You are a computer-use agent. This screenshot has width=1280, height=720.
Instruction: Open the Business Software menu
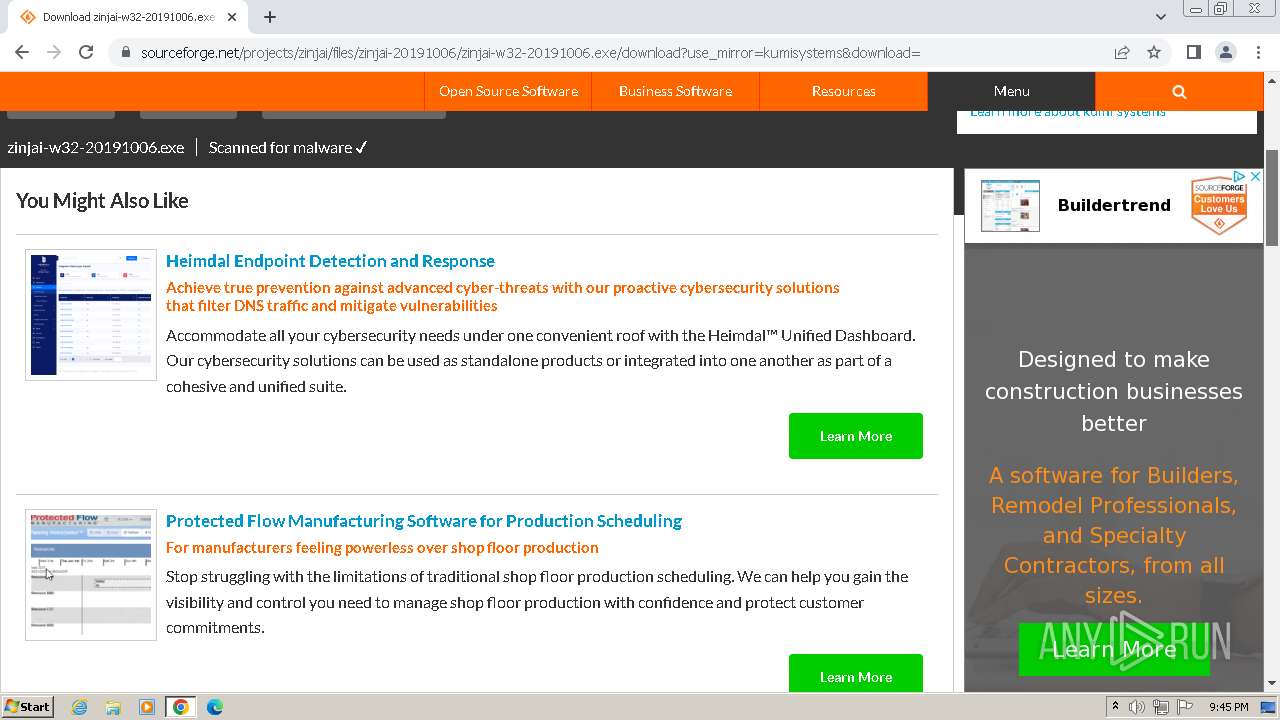pyautogui.click(x=675, y=91)
